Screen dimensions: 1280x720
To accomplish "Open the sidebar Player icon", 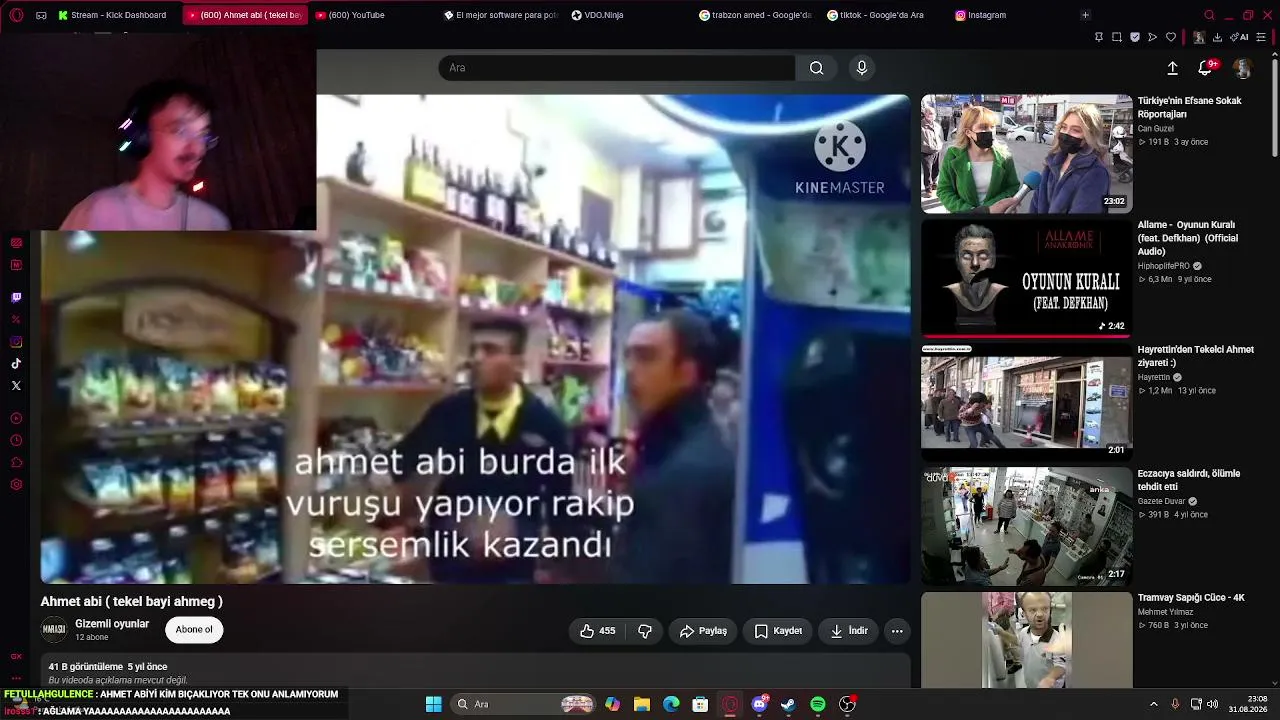I will 16,418.
